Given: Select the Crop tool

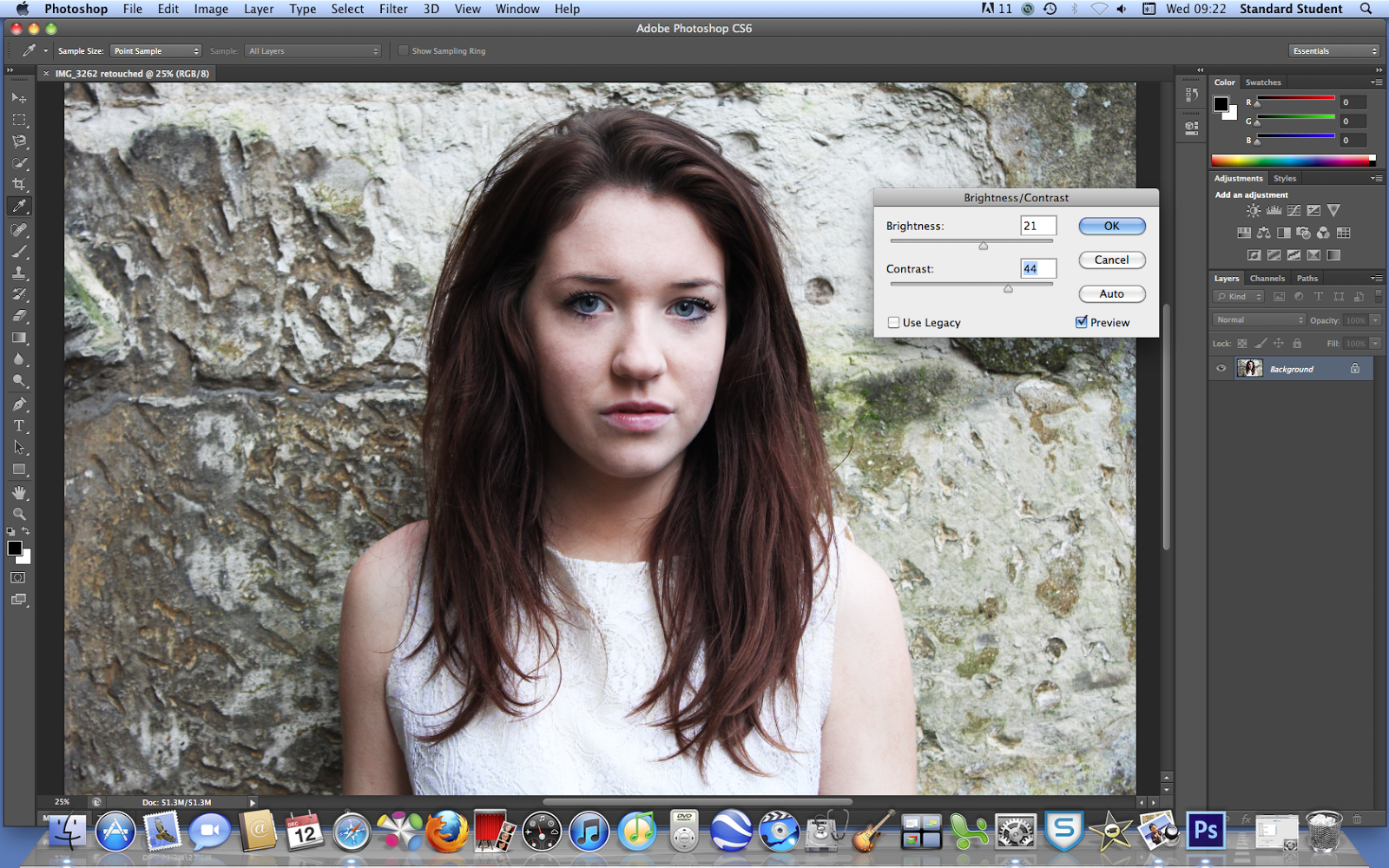Looking at the screenshot, I should [x=19, y=184].
